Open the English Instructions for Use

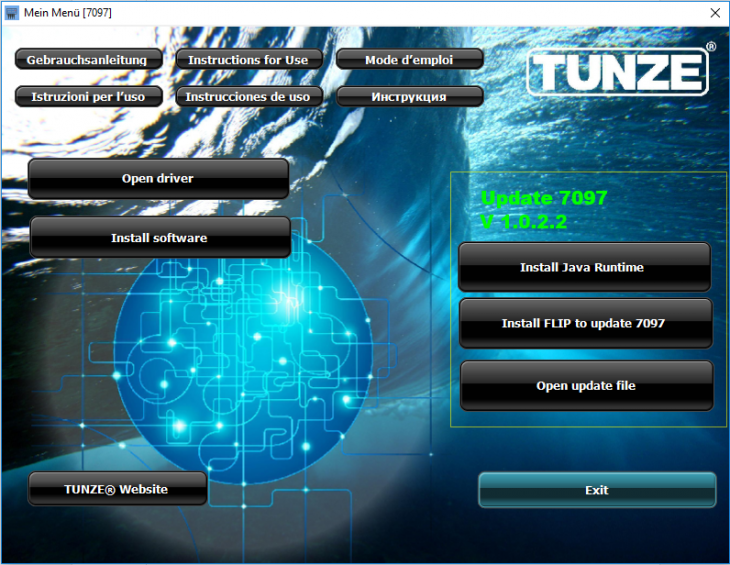(x=248, y=60)
